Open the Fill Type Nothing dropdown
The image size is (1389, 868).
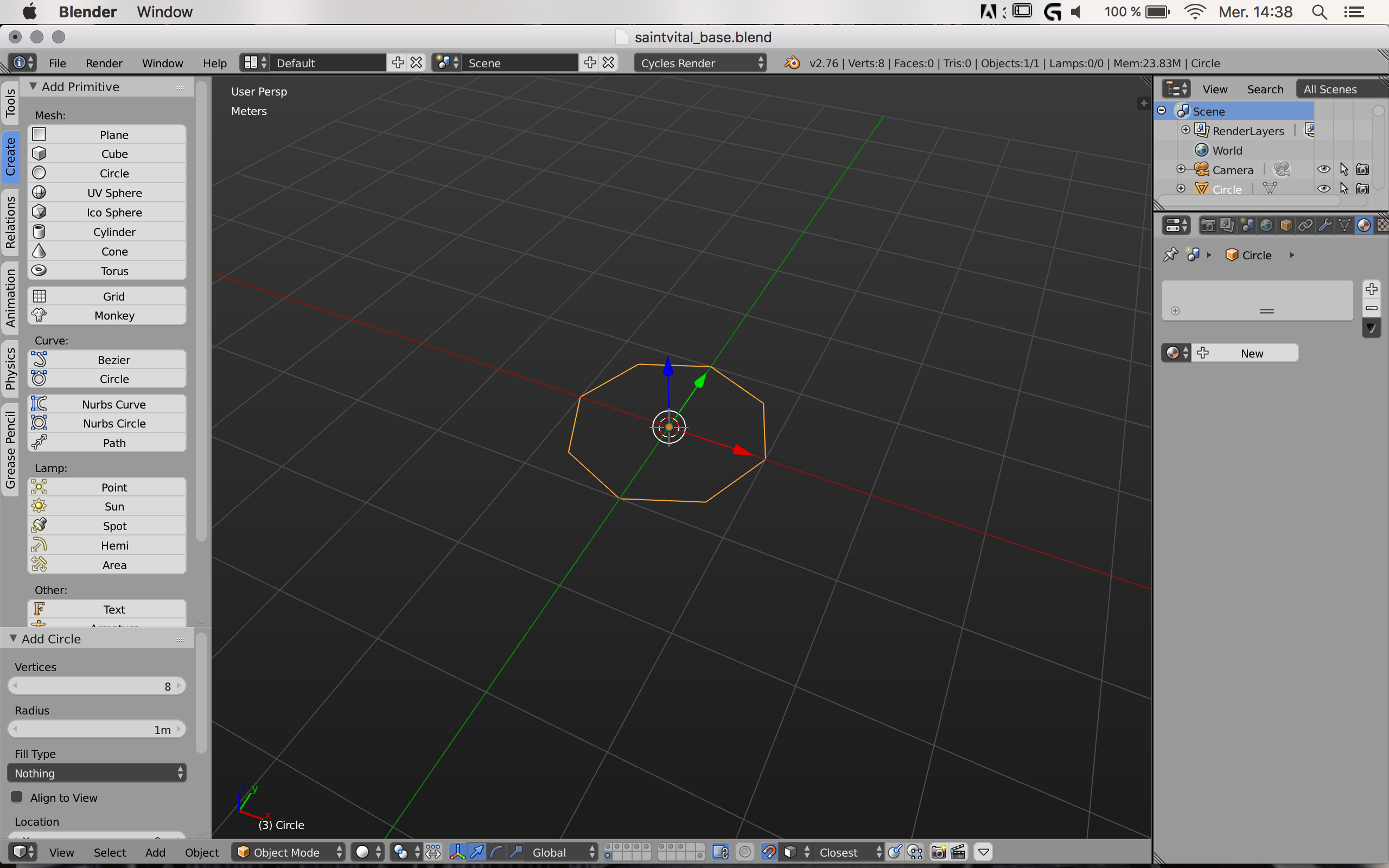coord(97,773)
